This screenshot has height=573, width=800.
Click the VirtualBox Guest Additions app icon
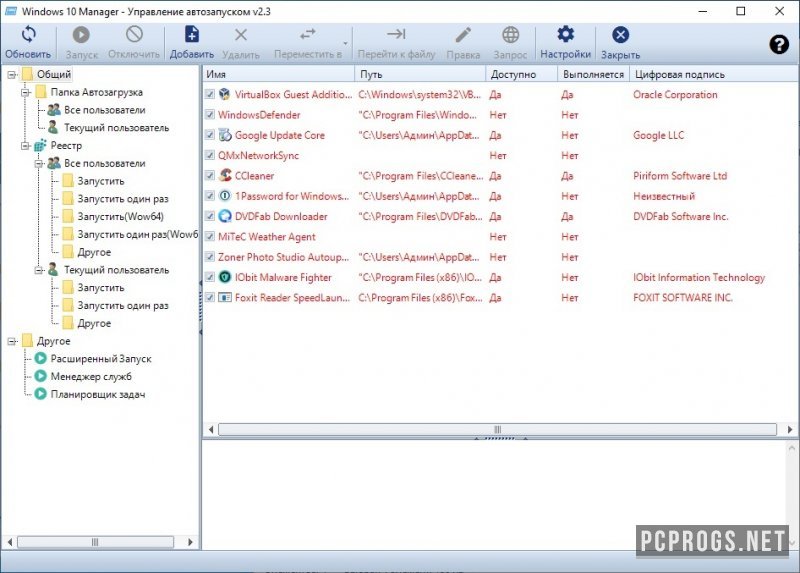[224, 94]
